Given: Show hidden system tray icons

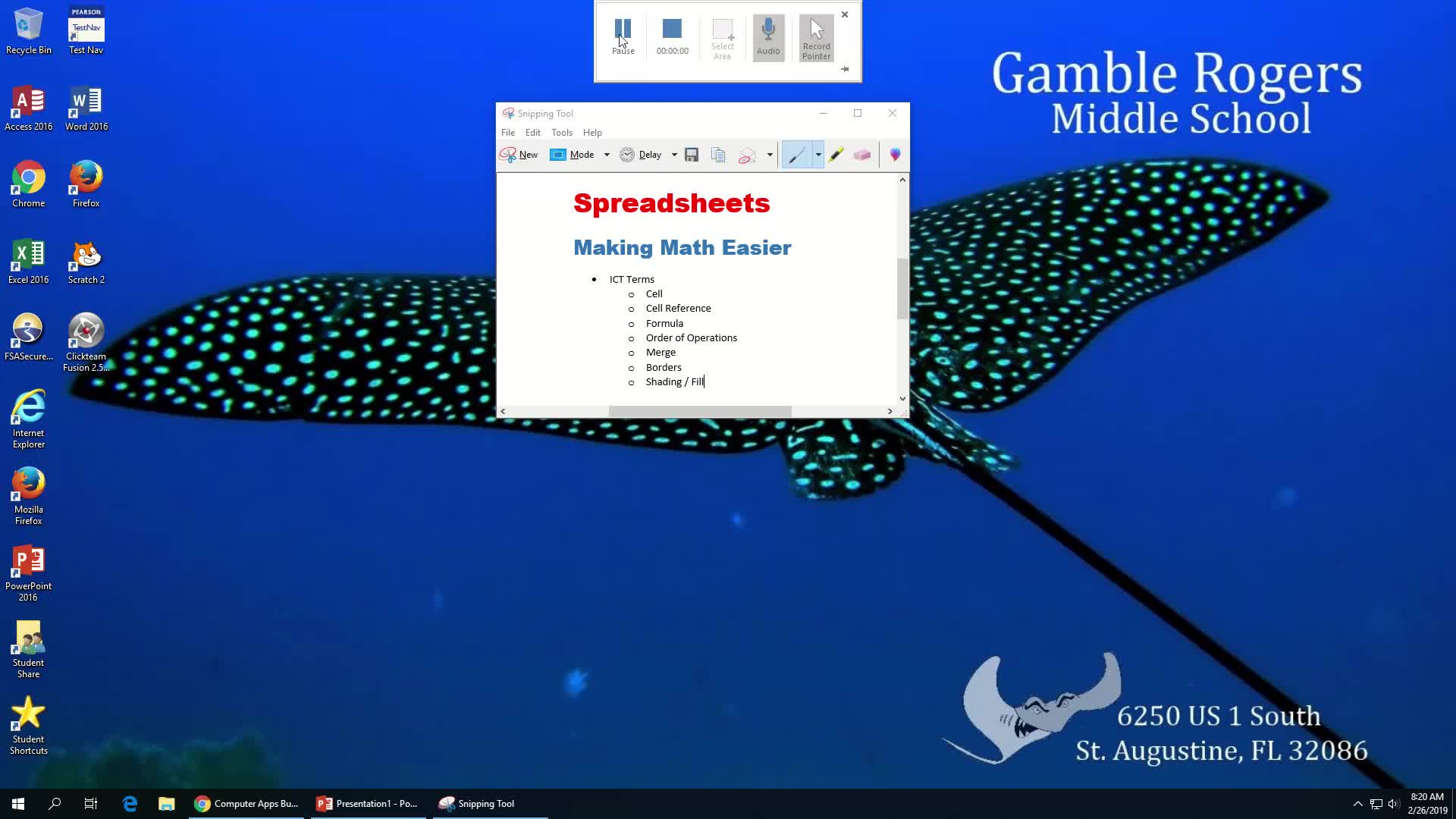Looking at the screenshot, I should click(x=1357, y=804).
